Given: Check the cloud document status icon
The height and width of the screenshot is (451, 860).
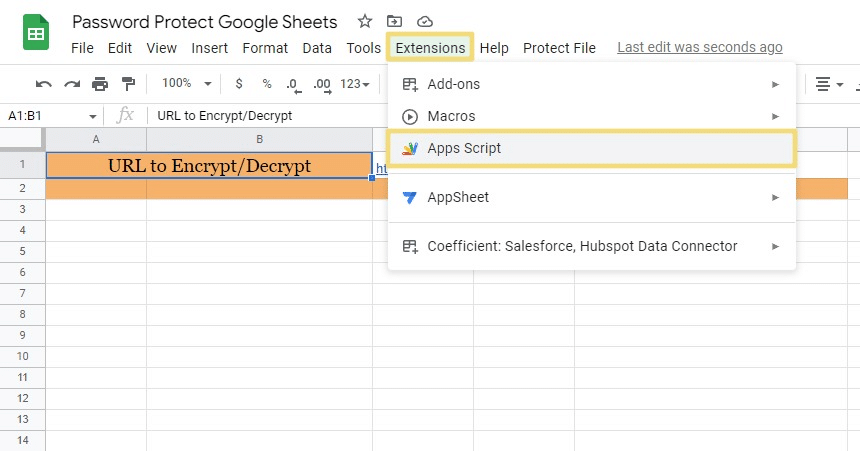Looking at the screenshot, I should pyautogui.click(x=425, y=21).
